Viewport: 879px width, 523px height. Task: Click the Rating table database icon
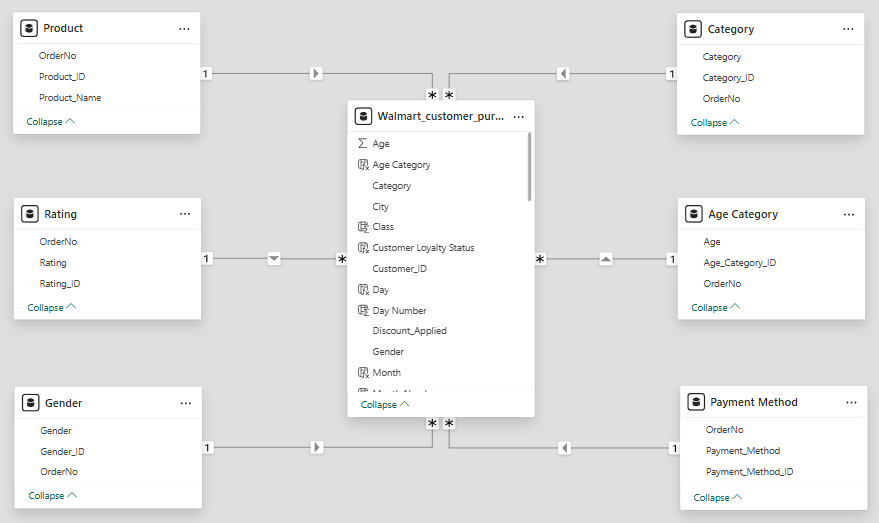coord(30,214)
